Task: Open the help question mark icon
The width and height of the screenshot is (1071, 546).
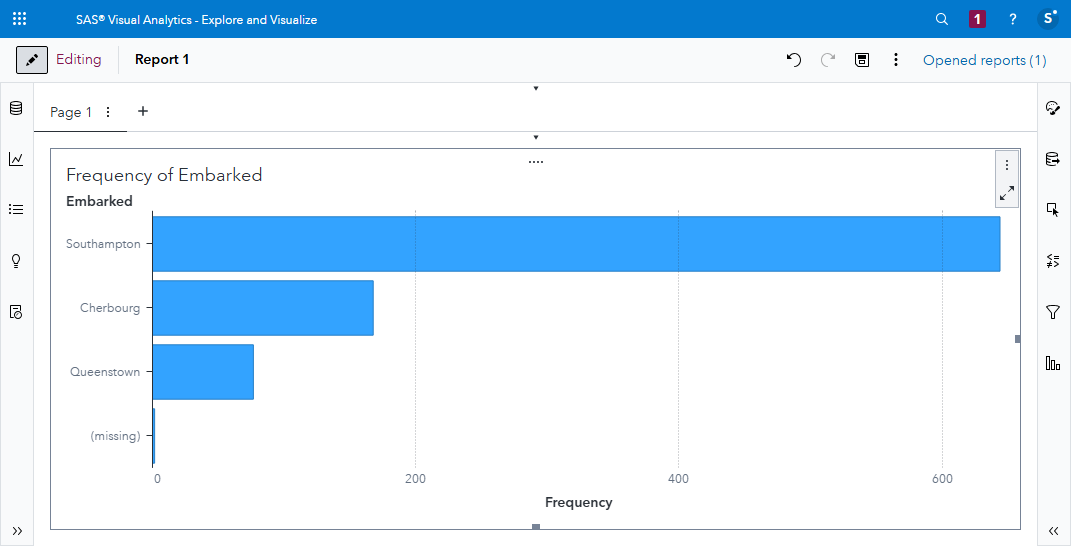Action: point(1012,19)
